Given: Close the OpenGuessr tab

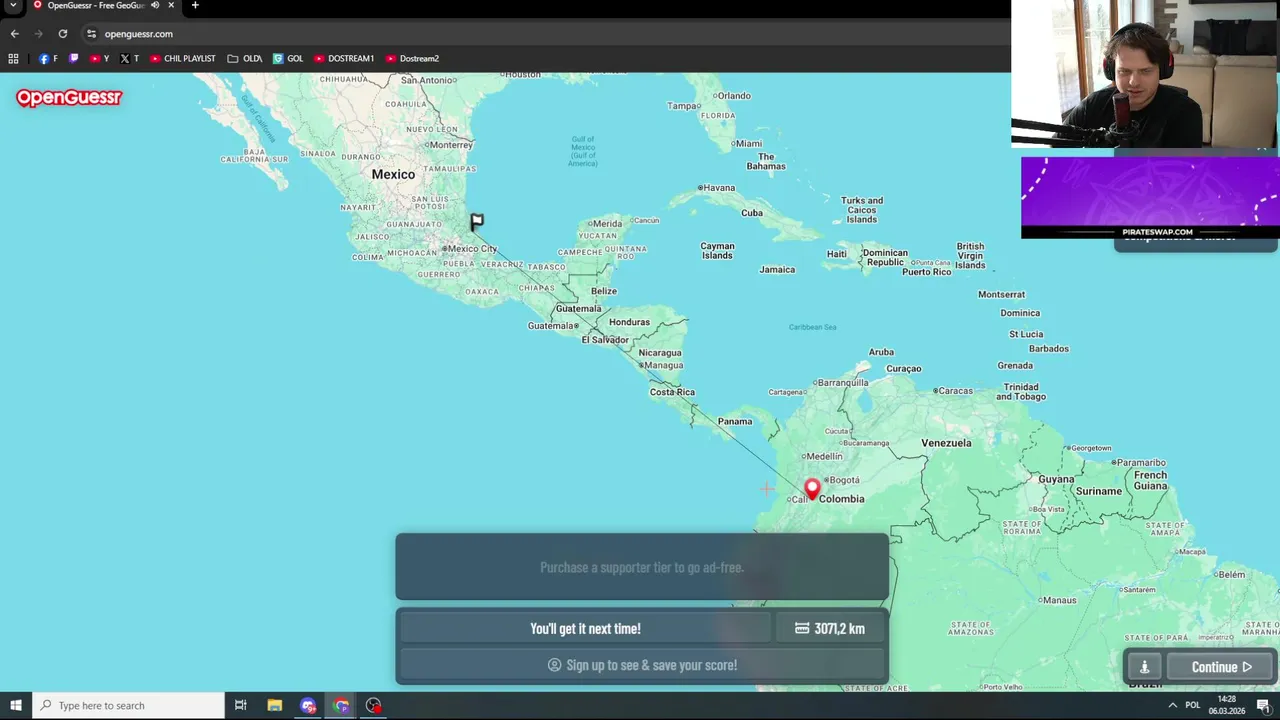Looking at the screenshot, I should point(171,5).
